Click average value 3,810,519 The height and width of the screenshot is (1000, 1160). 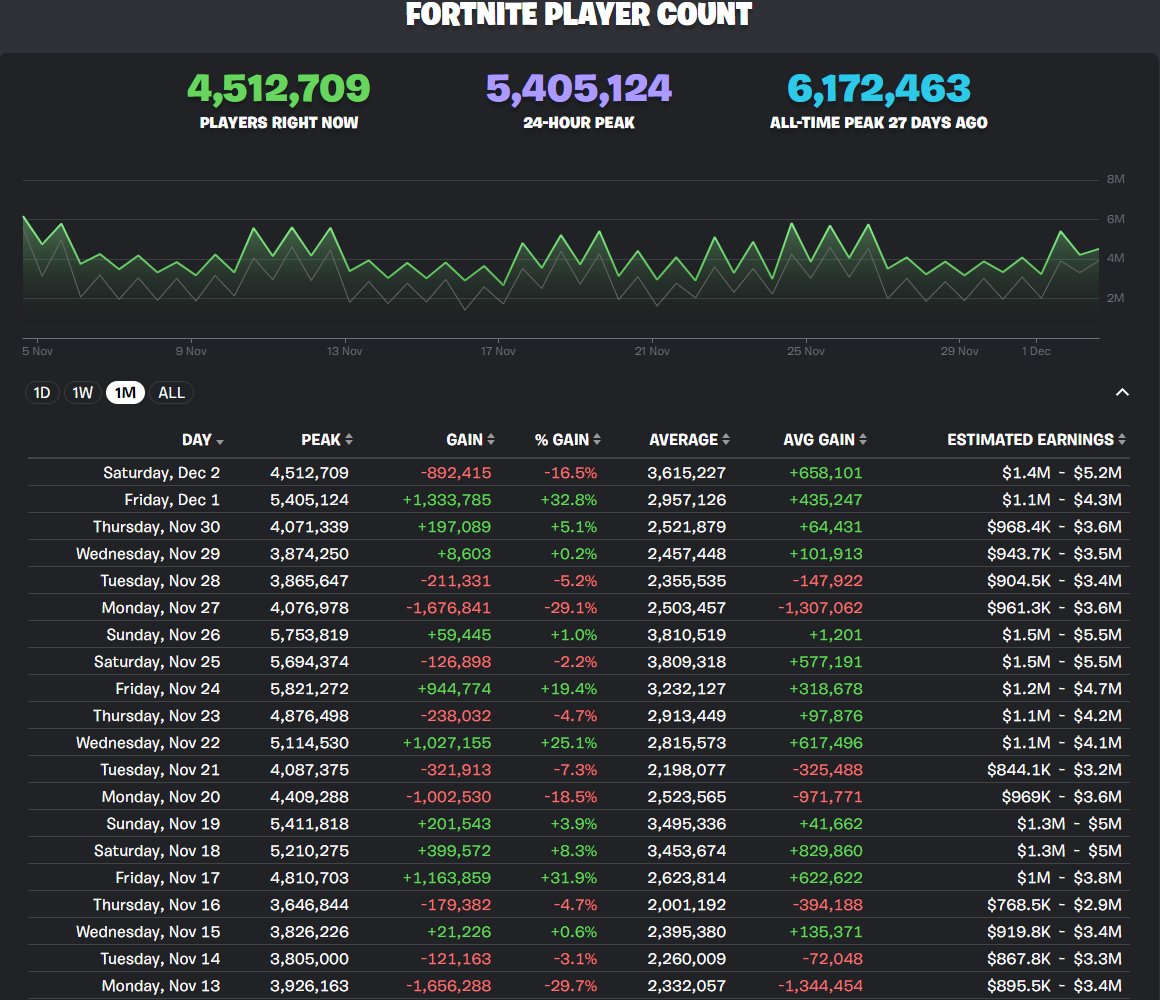687,635
